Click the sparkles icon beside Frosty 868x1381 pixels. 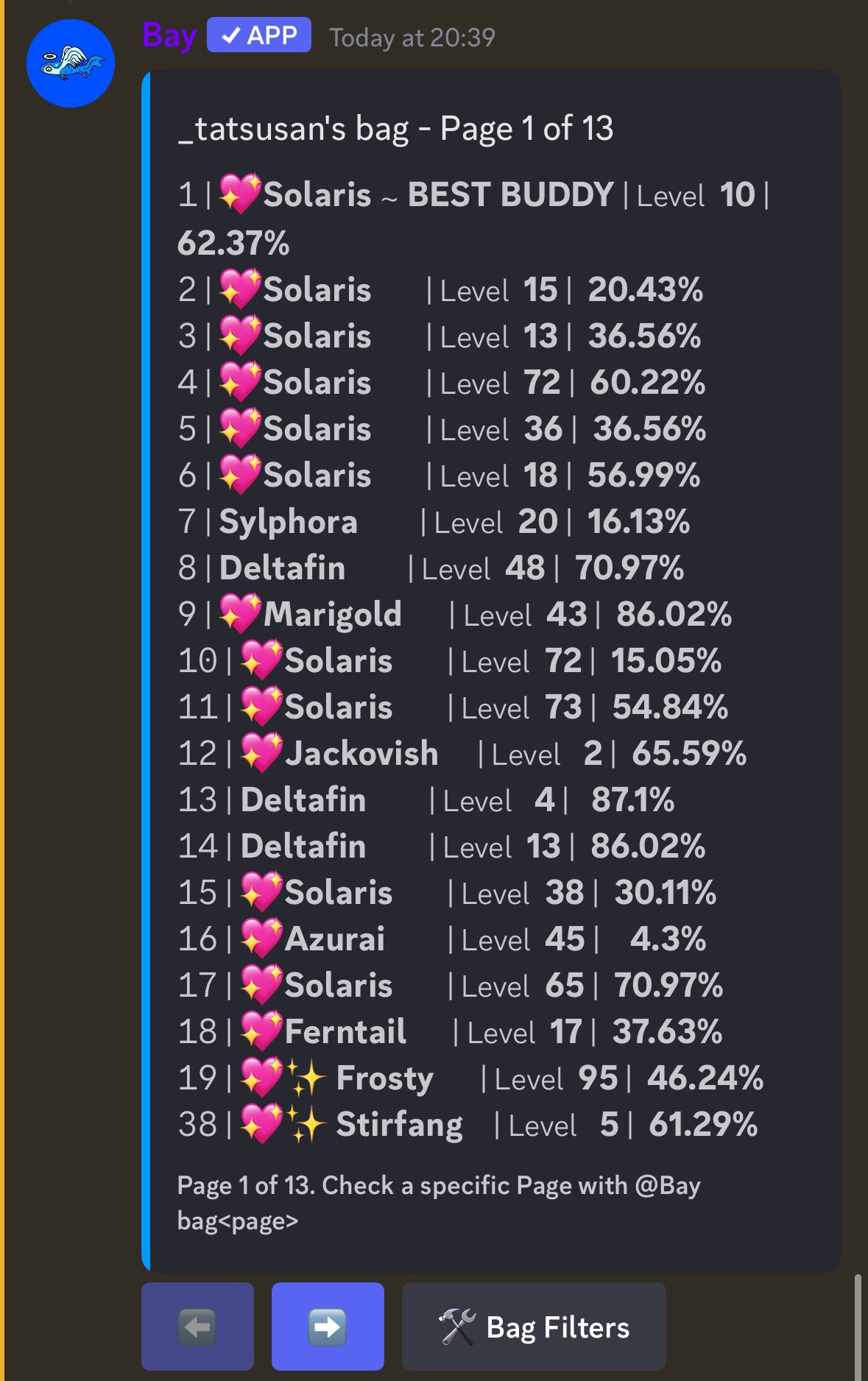tap(306, 1078)
